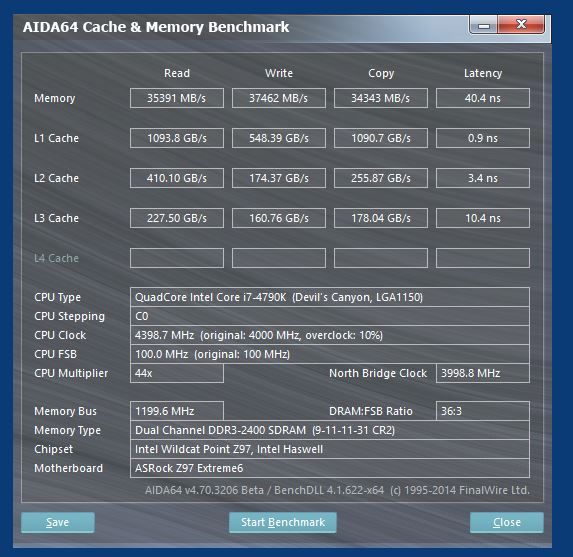Select Memory Read value 35391 MB/s

[x=177, y=98]
